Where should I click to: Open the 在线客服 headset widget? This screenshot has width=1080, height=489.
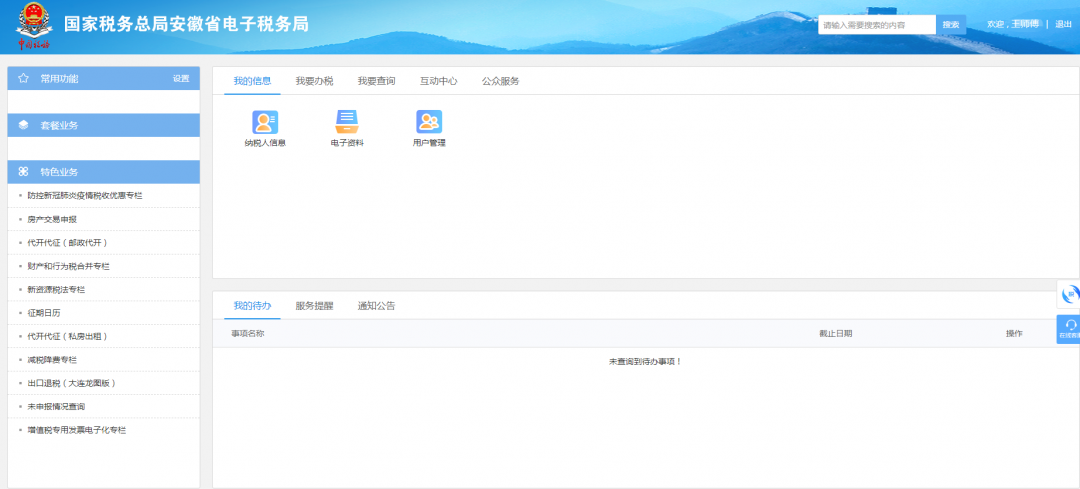[1070, 329]
